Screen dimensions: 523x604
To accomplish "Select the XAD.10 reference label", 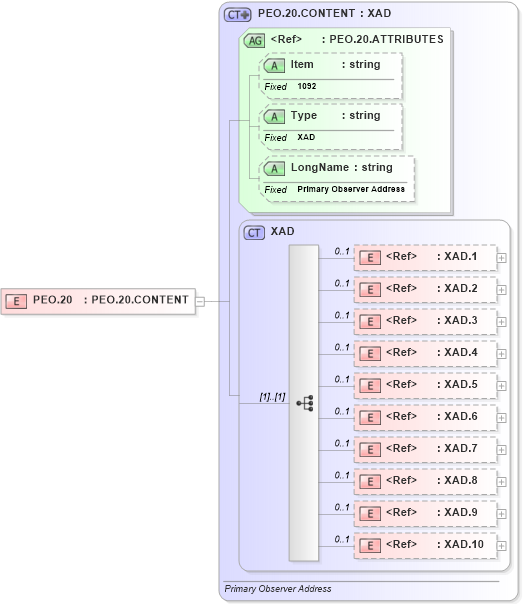I will coord(435,544).
